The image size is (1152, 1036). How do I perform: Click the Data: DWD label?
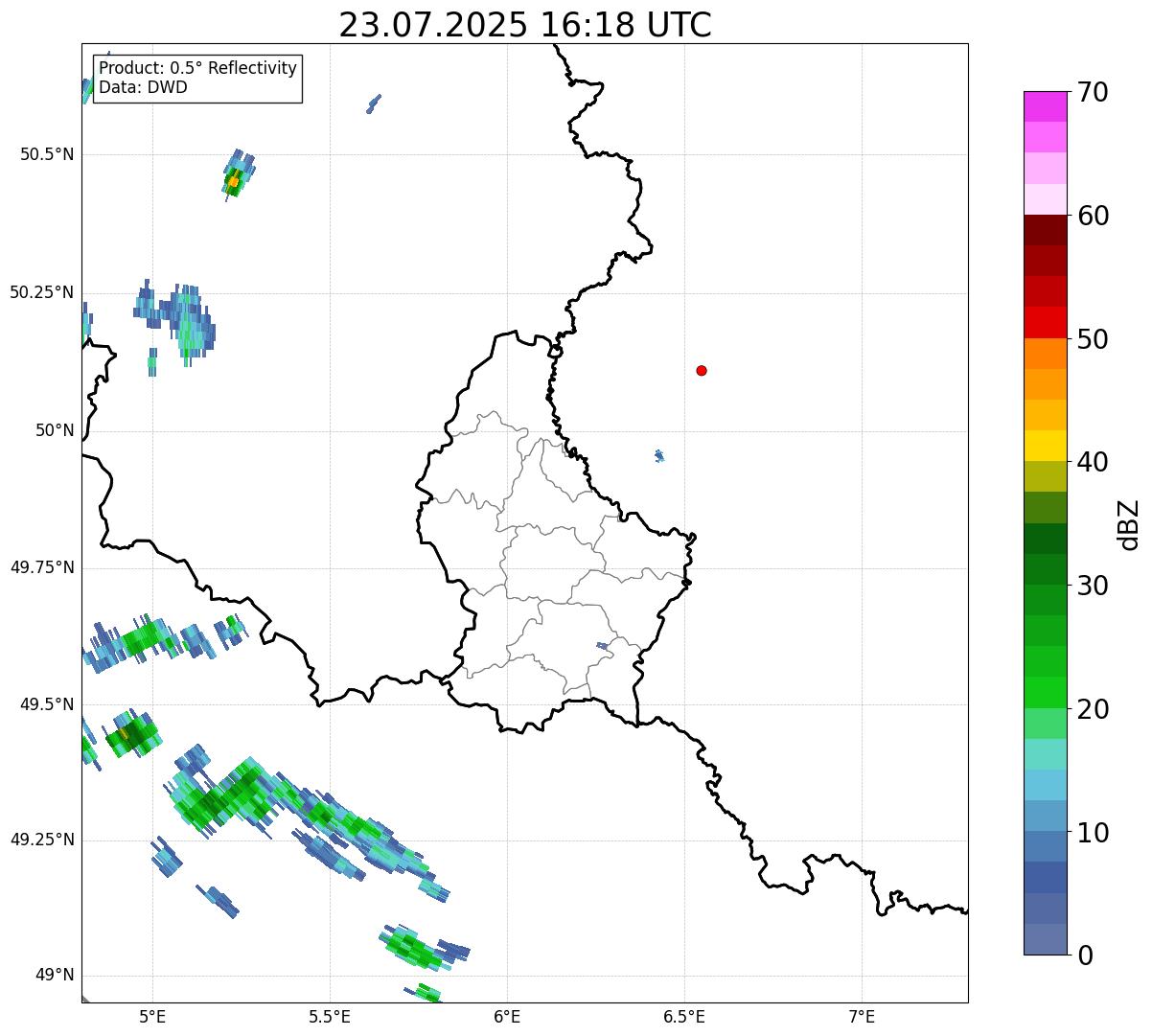coord(143,87)
